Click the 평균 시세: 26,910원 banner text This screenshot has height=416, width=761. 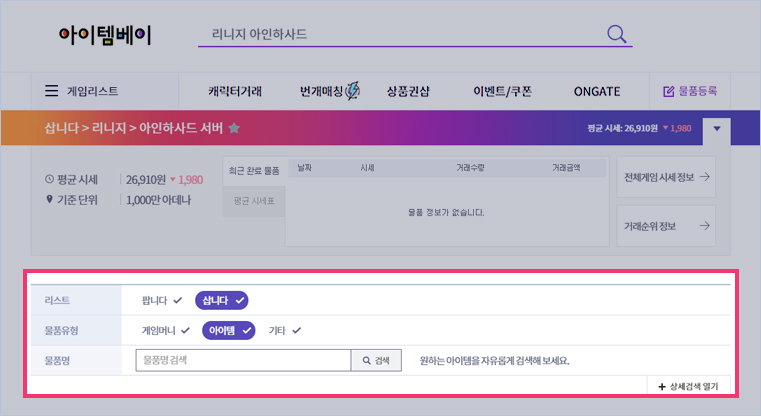click(x=622, y=128)
